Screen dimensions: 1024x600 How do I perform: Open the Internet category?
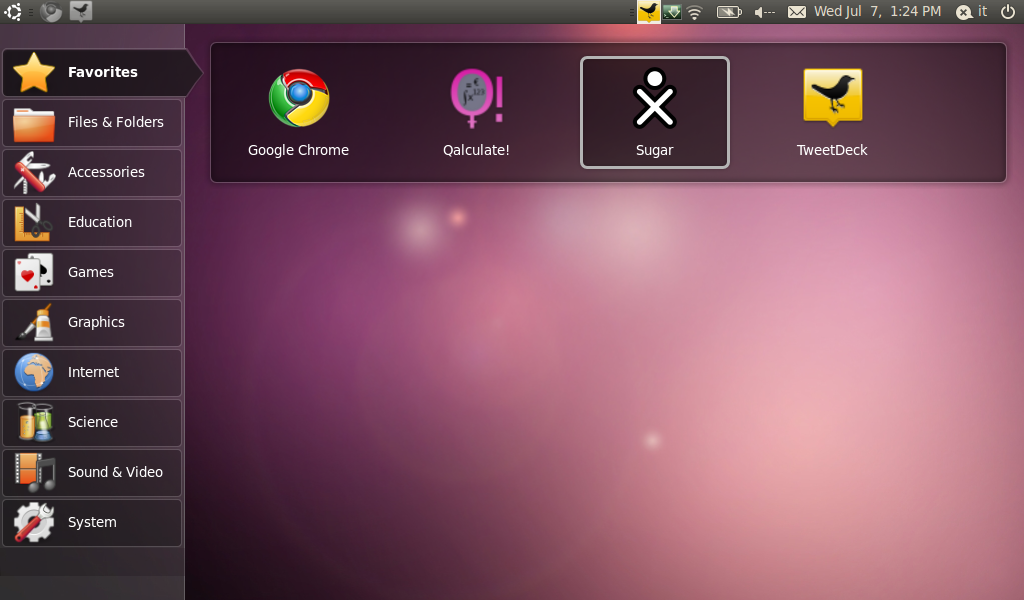(92, 373)
